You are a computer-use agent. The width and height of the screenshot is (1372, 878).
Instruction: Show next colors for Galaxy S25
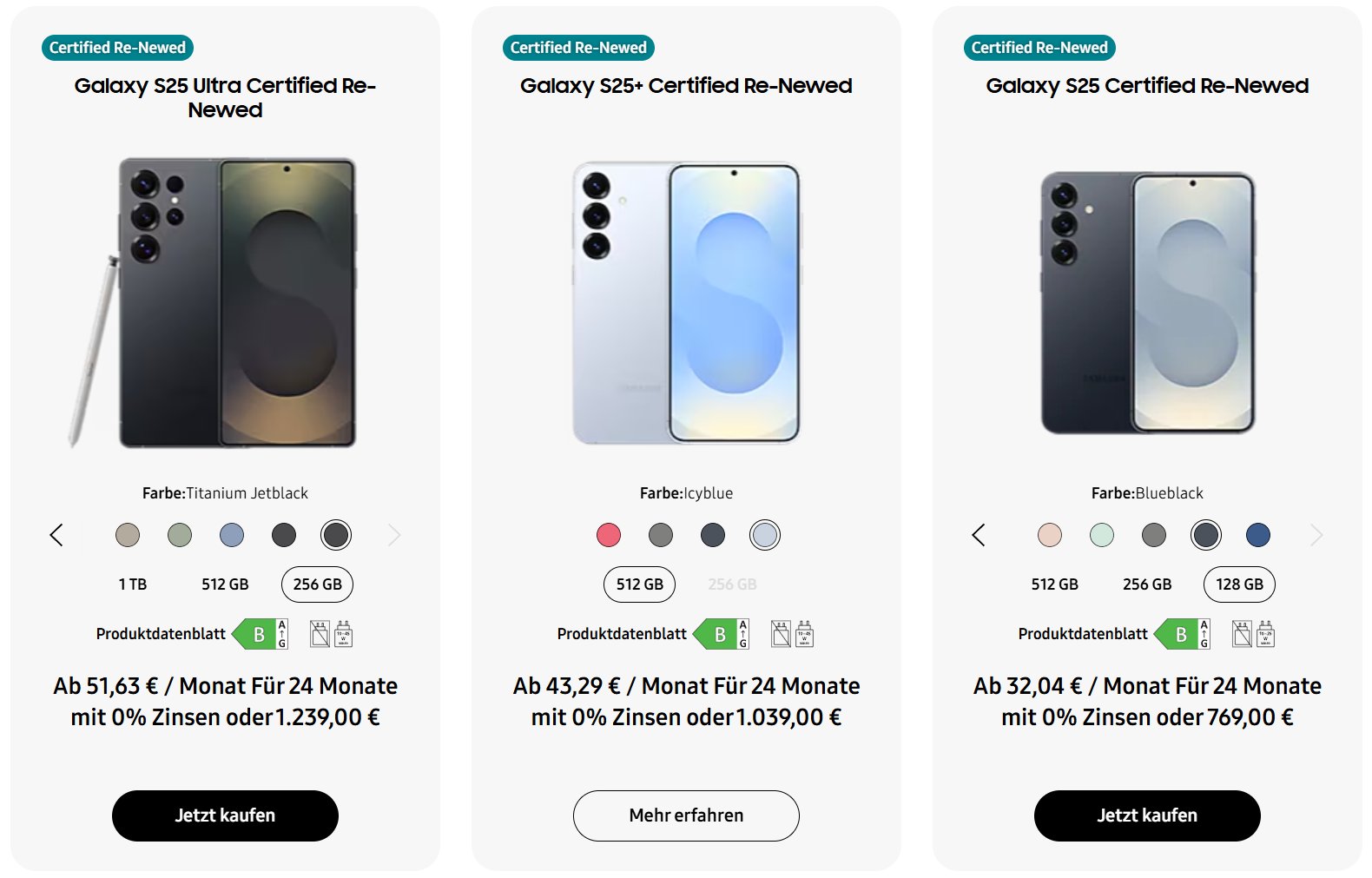click(1316, 535)
